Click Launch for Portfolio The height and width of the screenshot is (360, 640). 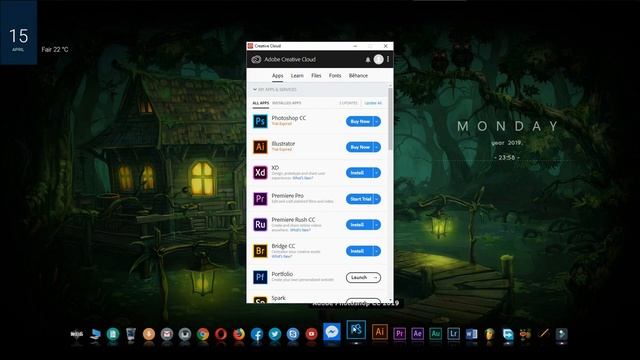363,278
